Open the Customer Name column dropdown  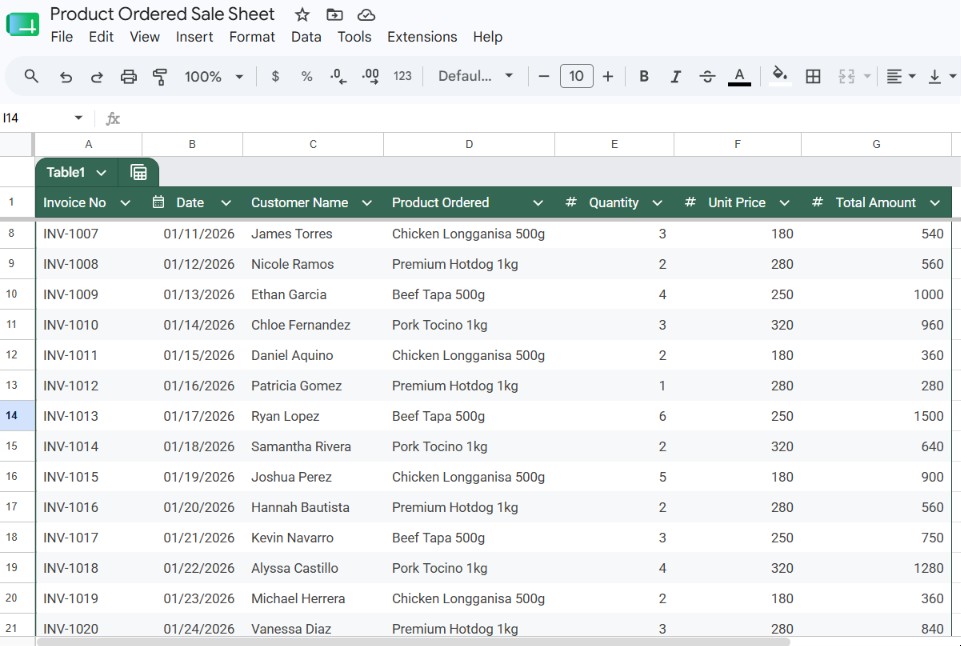click(x=367, y=203)
